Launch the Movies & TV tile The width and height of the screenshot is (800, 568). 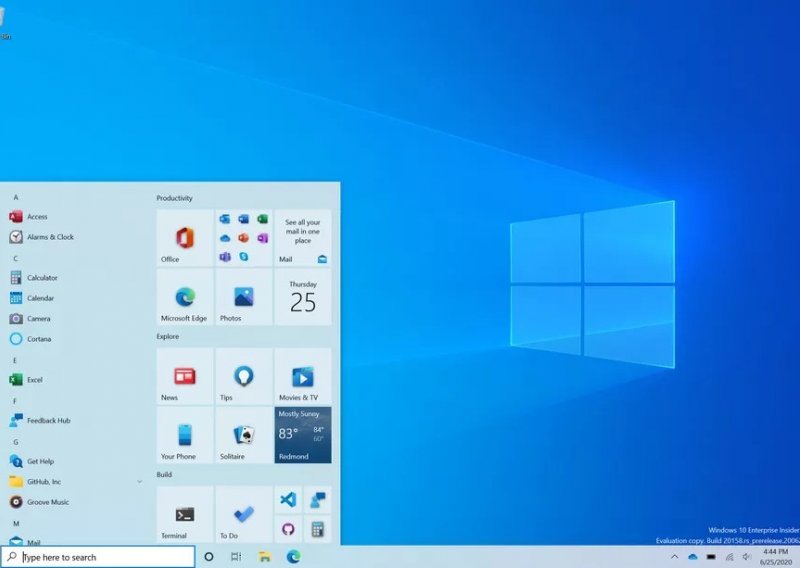[x=303, y=377]
